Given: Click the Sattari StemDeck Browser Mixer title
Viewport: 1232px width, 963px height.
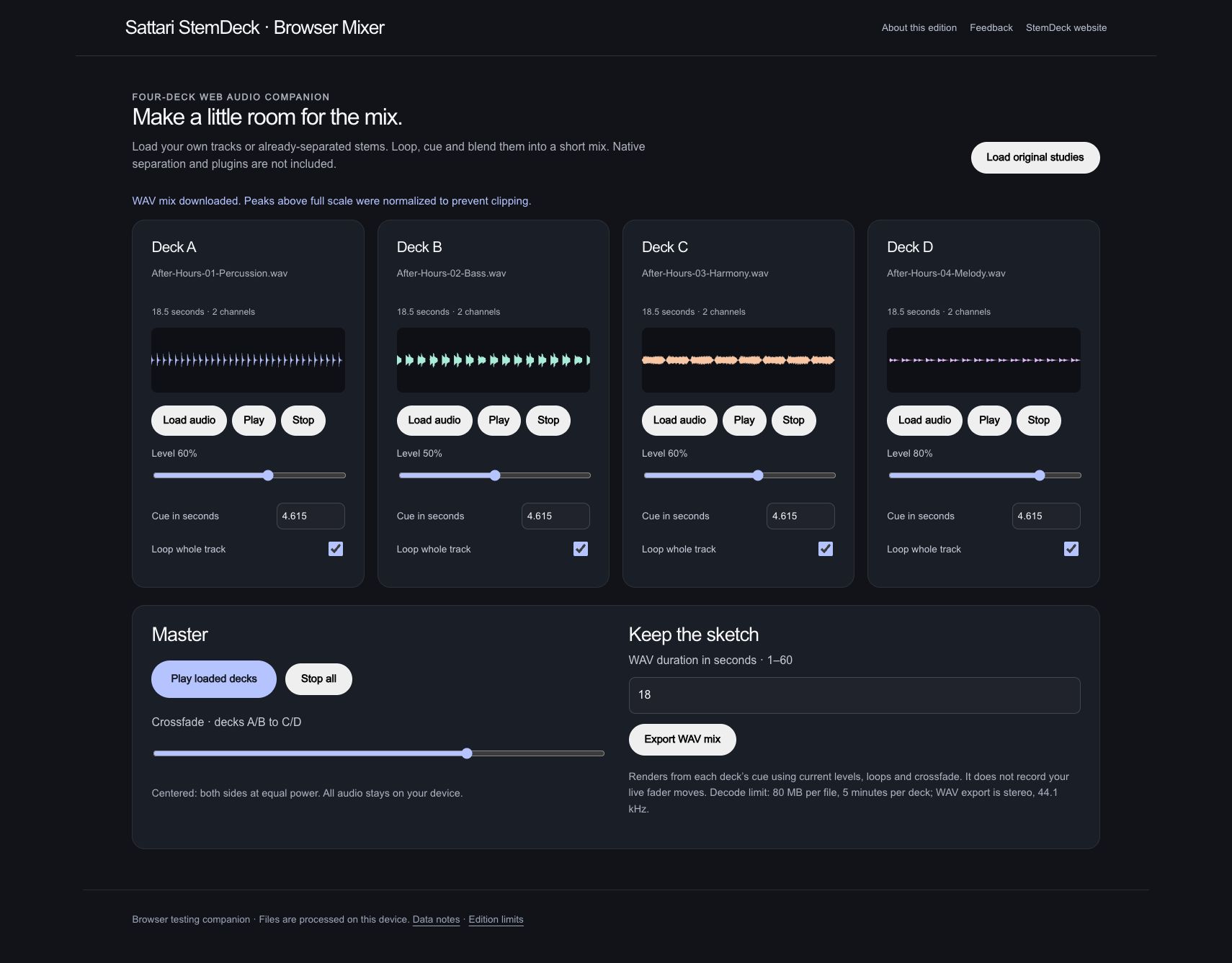Looking at the screenshot, I should pos(255,27).
